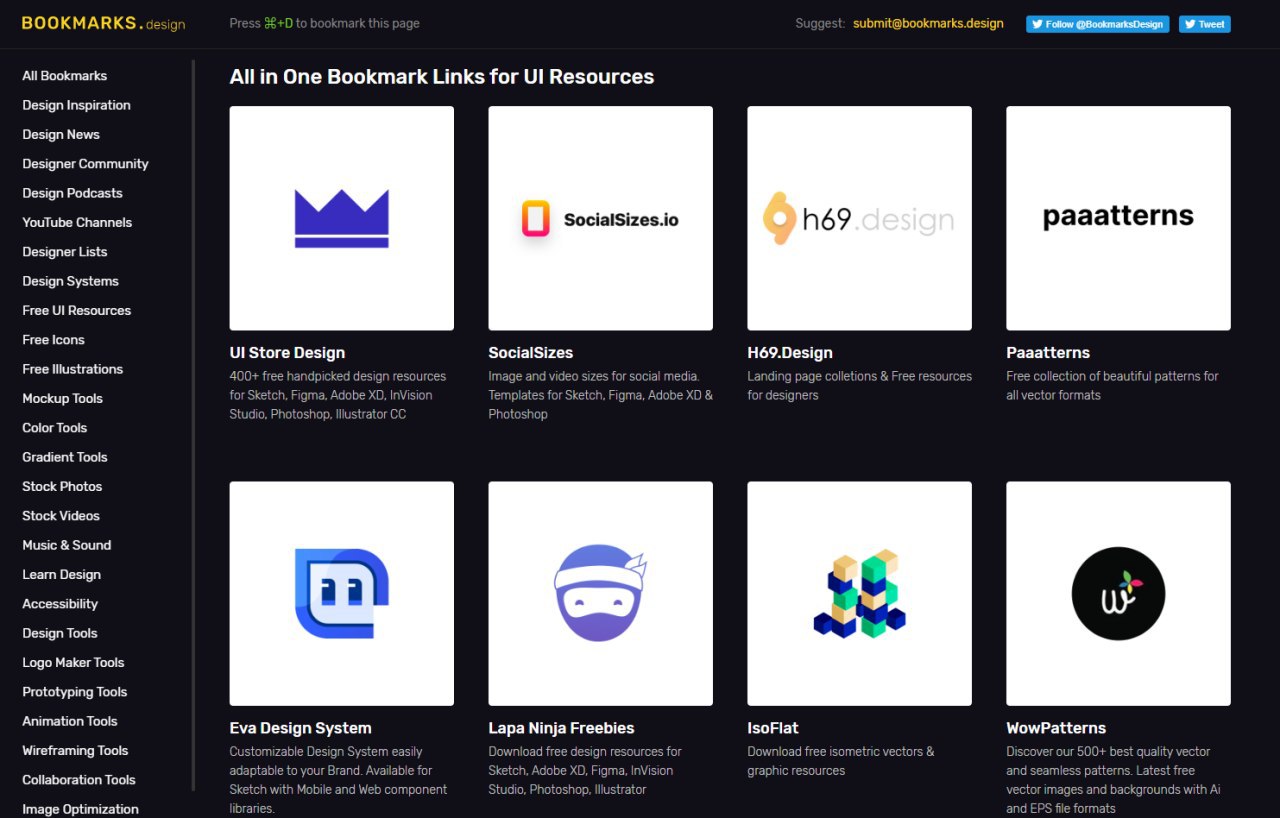The height and width of the screenshot is (818, 1280).
Task: Click the Lapa Ninja Freebies title
Action: (561, 728)
